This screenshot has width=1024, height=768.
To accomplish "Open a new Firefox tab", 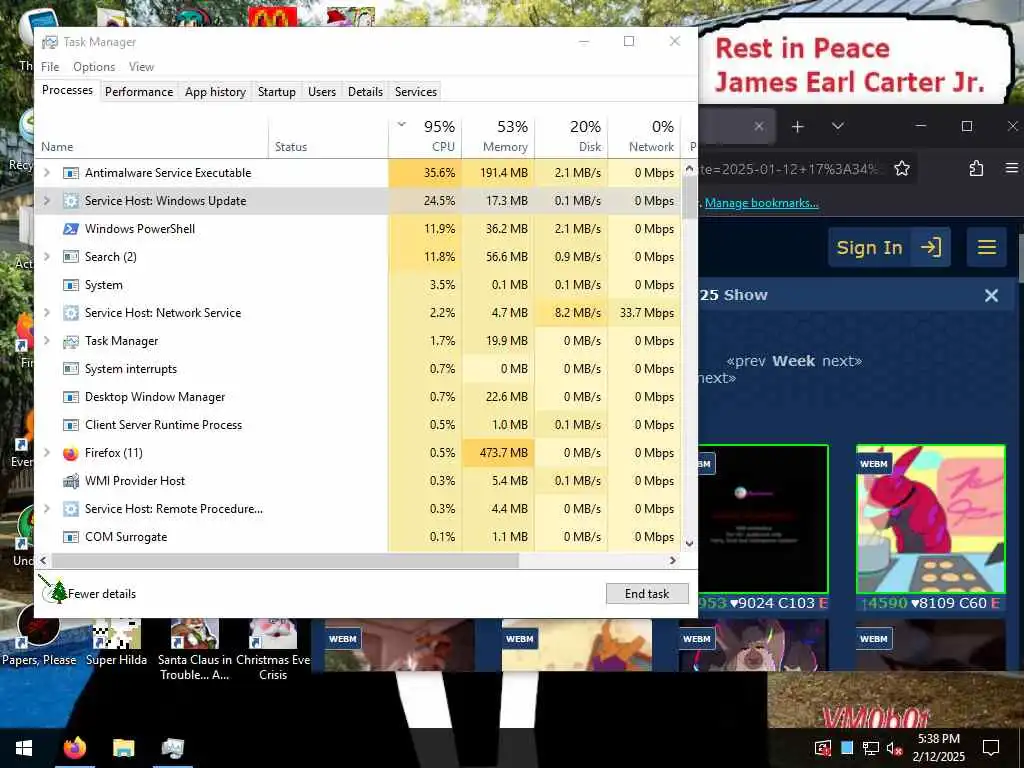I will [x=797, y=127].
